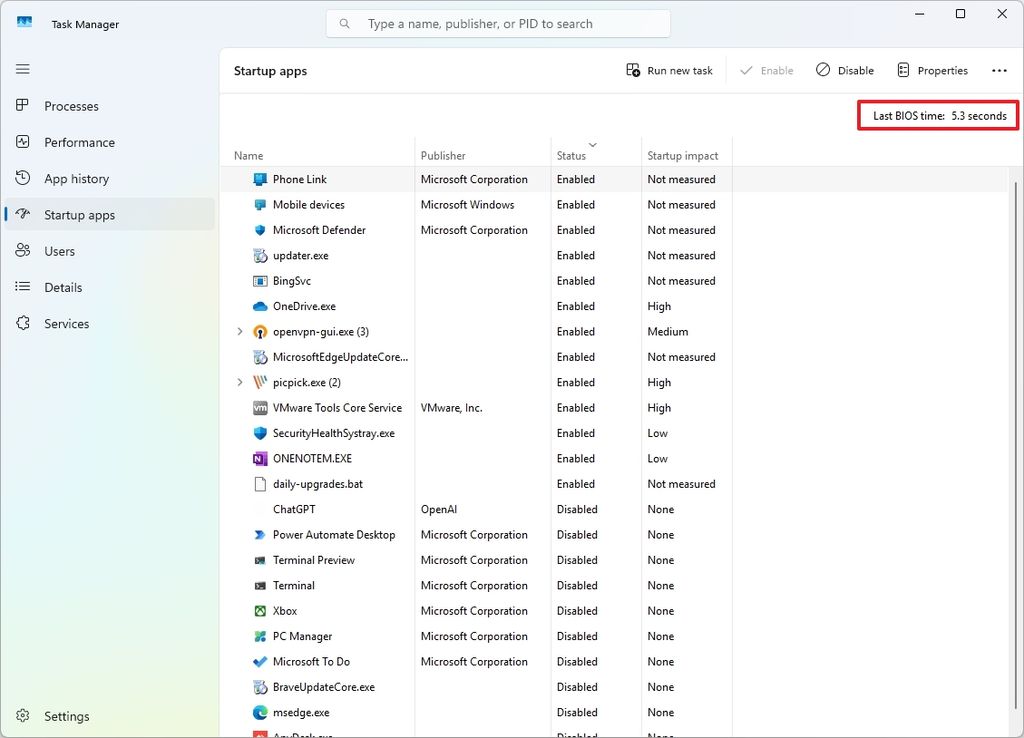
Task: Sort by the Name column header
Action: point(248,155)
